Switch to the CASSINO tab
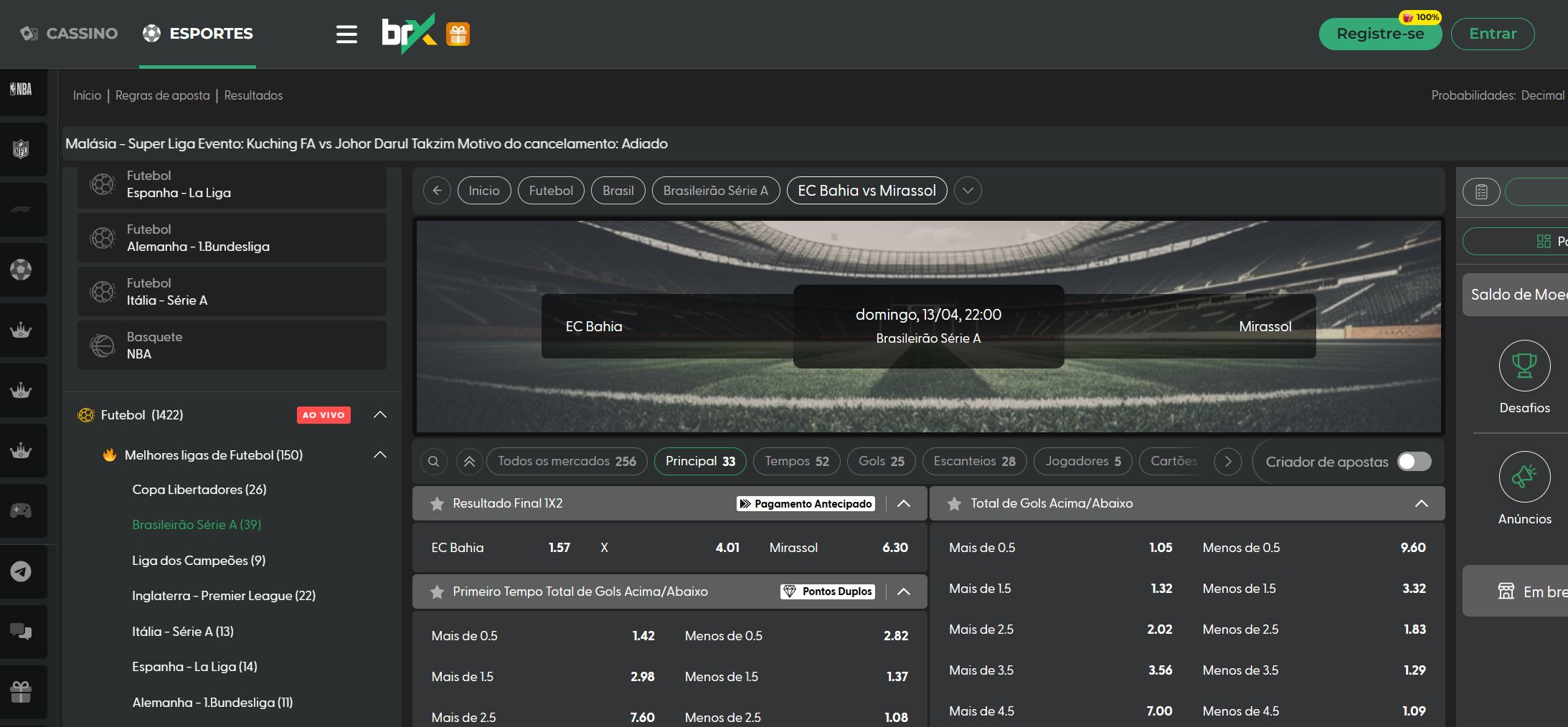The width and height of the screenshot is (1568, 727). (x=70, y=34)
